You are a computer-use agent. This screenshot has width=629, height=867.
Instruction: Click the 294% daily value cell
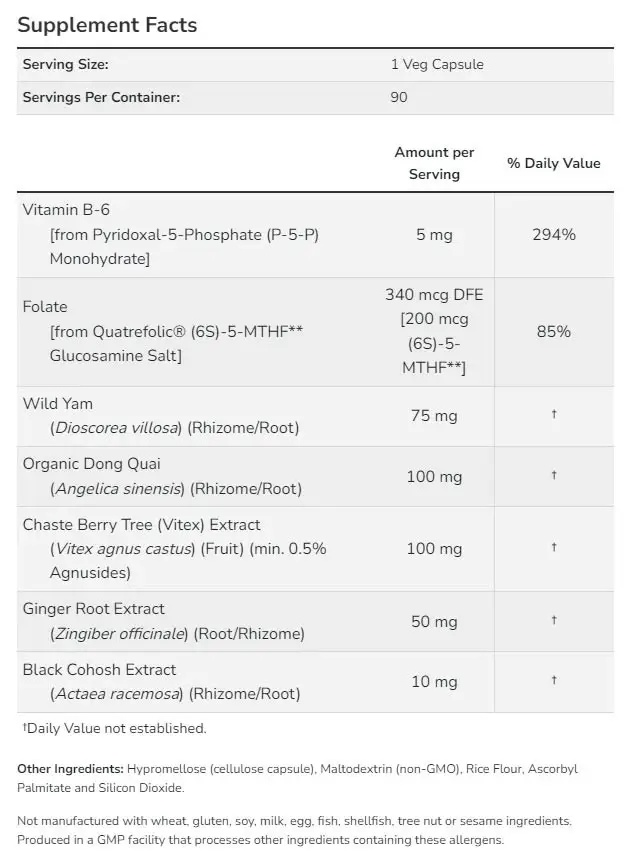tap(554, 234)
